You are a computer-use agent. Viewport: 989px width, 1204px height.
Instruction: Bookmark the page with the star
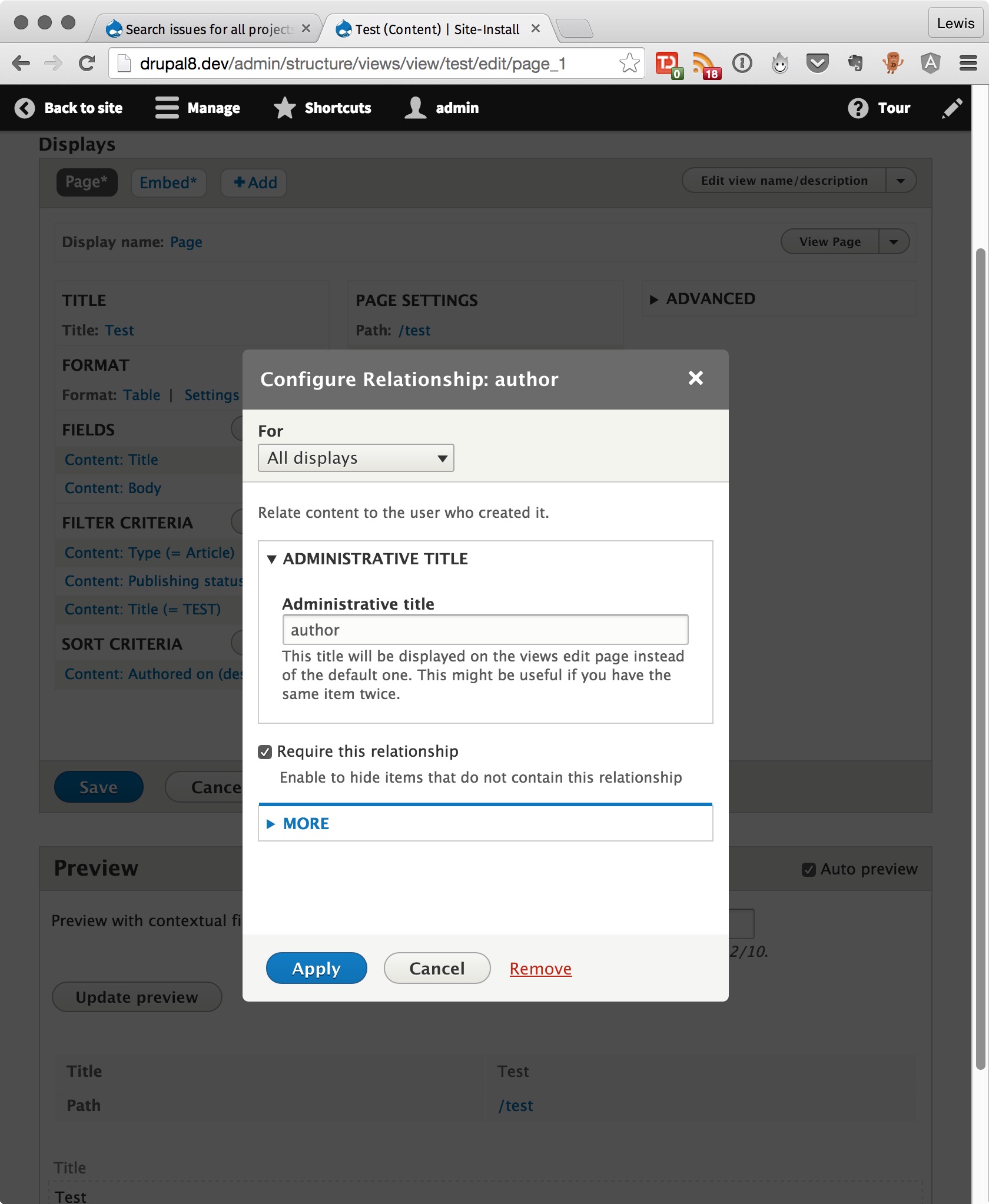click(x=629, y=63)
